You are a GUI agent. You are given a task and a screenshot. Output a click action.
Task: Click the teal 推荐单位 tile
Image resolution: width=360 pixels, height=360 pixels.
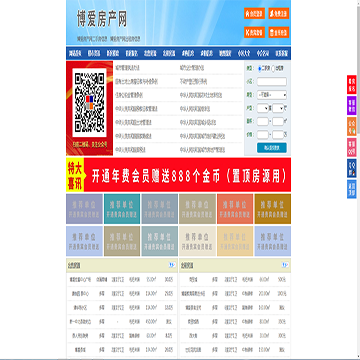(x=122, y=209)
